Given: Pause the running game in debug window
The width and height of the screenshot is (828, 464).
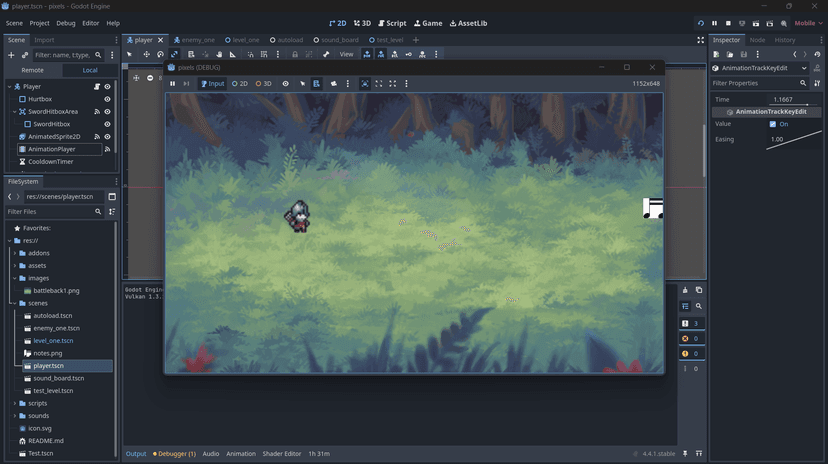Looking at the screenshot, I should (x=172, y=84).
